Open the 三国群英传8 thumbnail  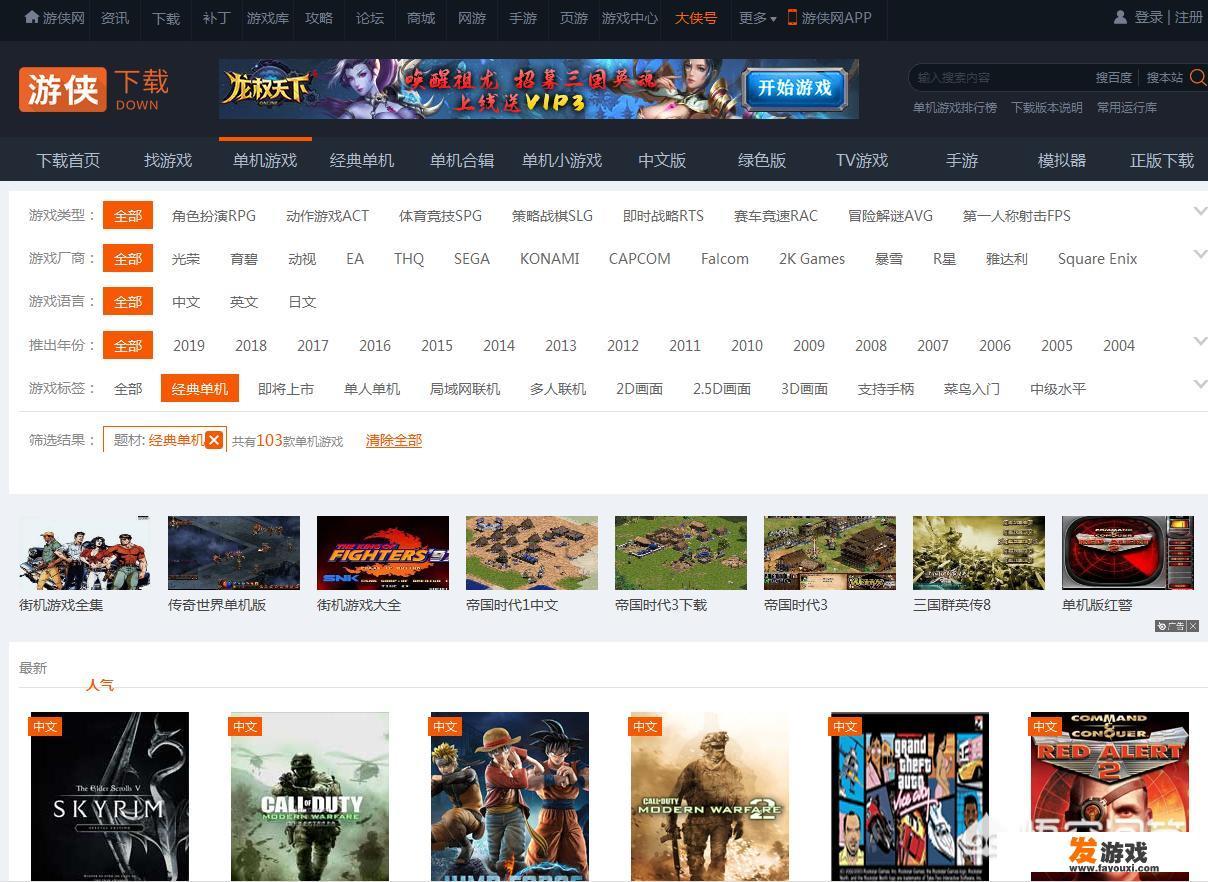tap(979, 553)
